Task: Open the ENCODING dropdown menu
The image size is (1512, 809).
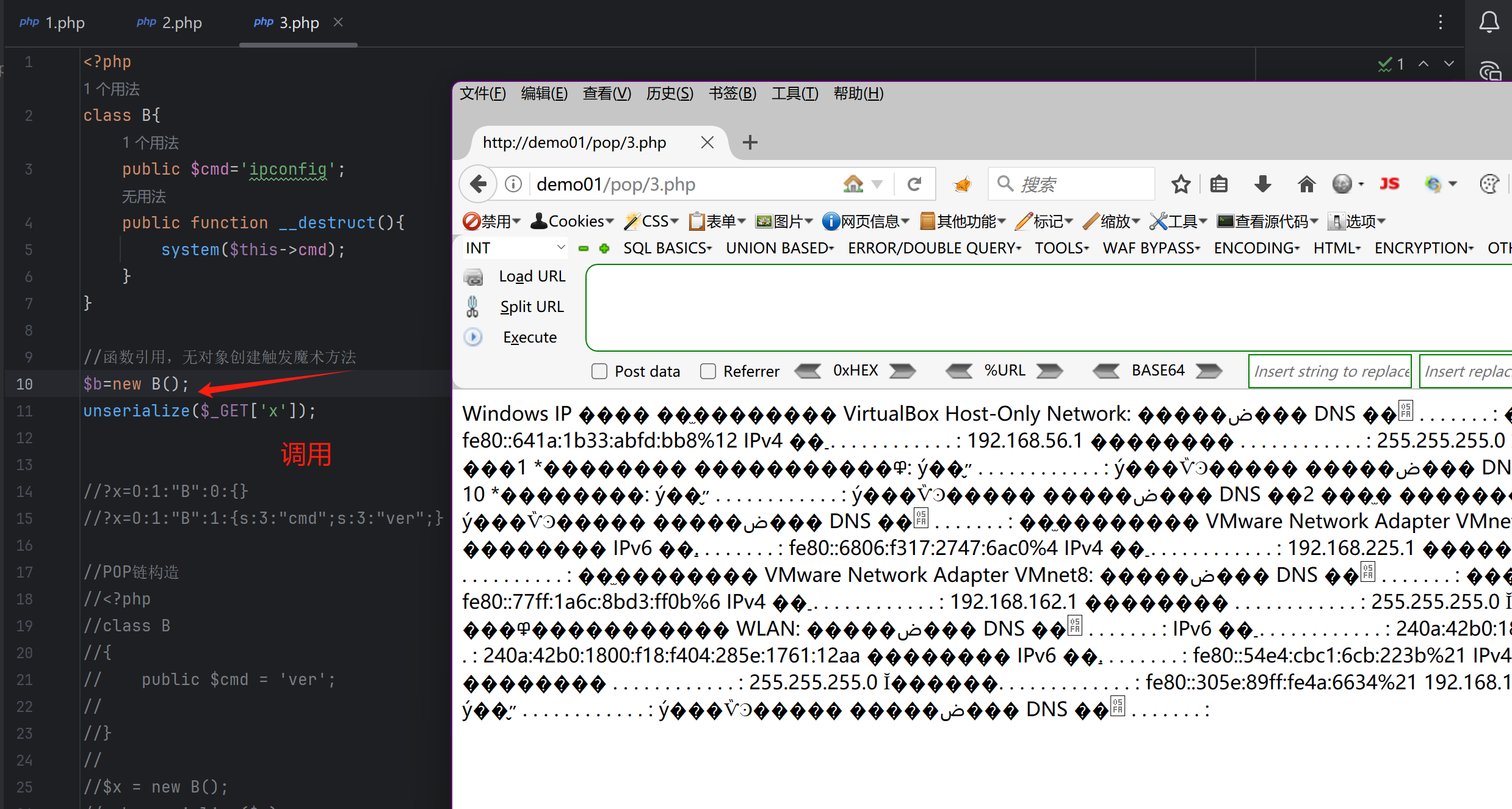Action: (x=1256, y=248)
